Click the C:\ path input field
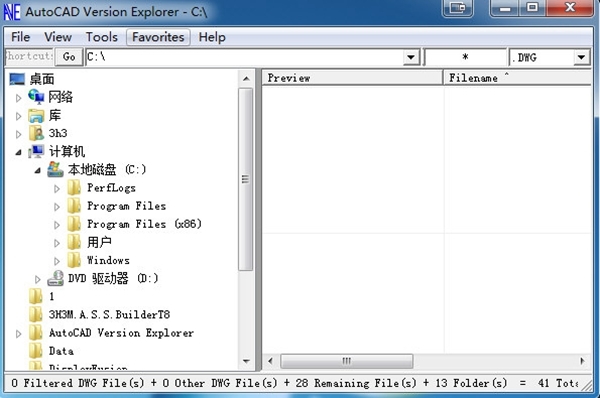This screenshot has height=398, width=600. pos(245,57)
